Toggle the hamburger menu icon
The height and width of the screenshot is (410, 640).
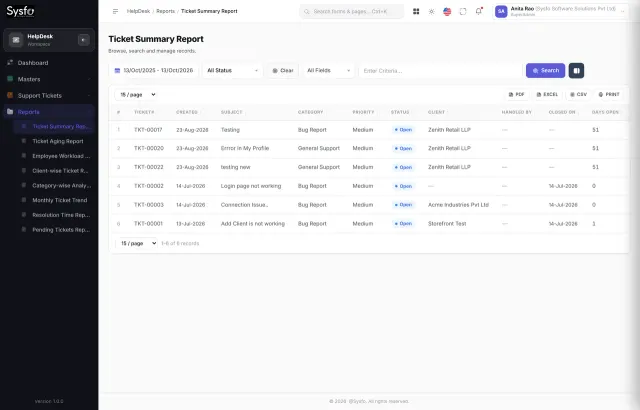(x=116, y=11)
